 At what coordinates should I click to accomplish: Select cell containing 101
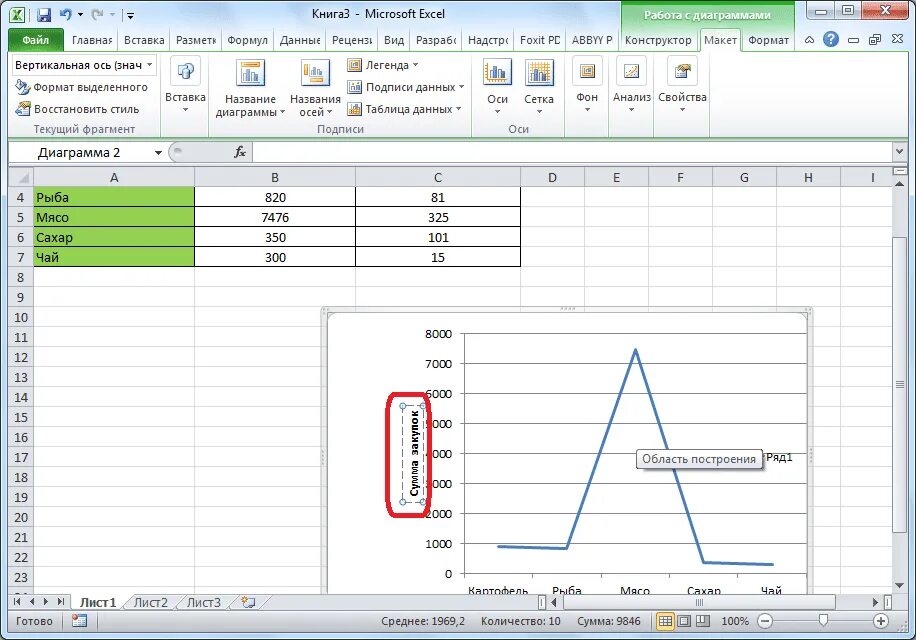point(438,237)
